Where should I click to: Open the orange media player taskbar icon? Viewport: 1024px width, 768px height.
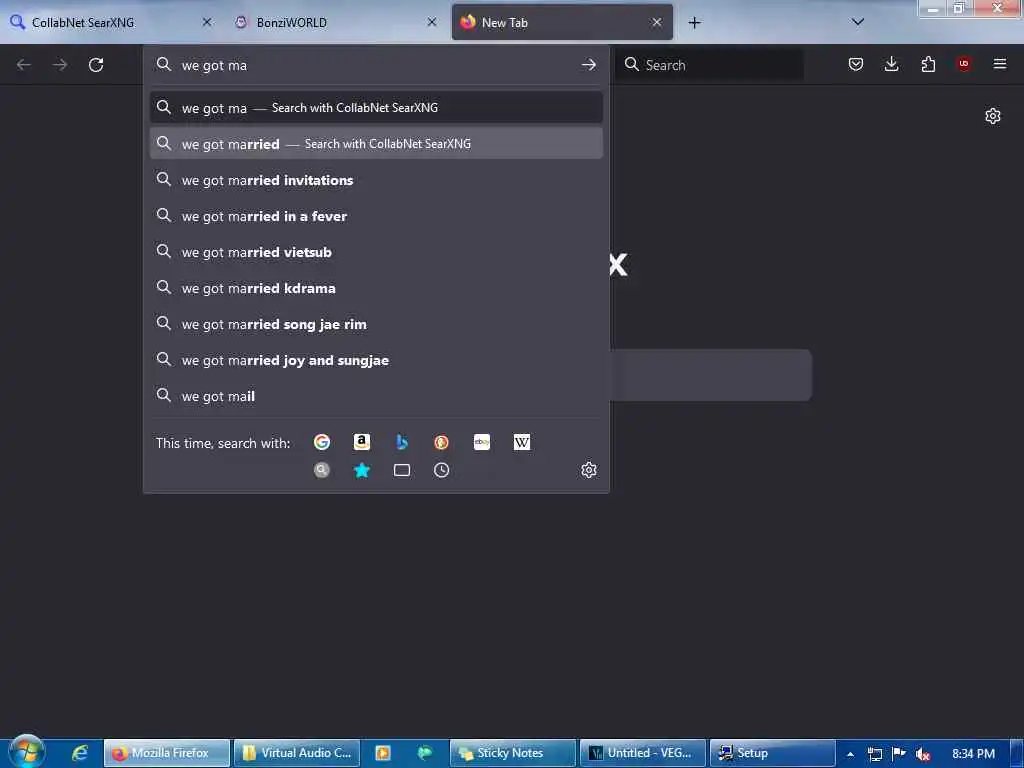tap(383, 753)
